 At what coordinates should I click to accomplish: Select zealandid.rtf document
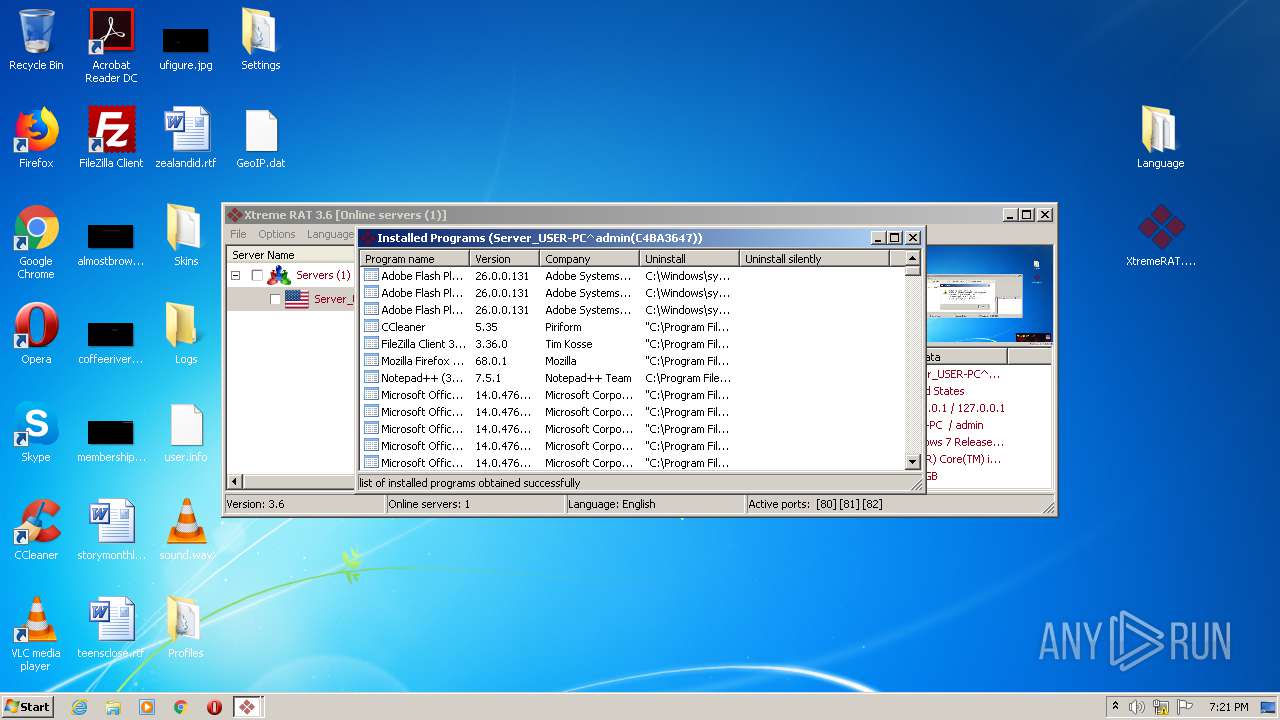186,138
